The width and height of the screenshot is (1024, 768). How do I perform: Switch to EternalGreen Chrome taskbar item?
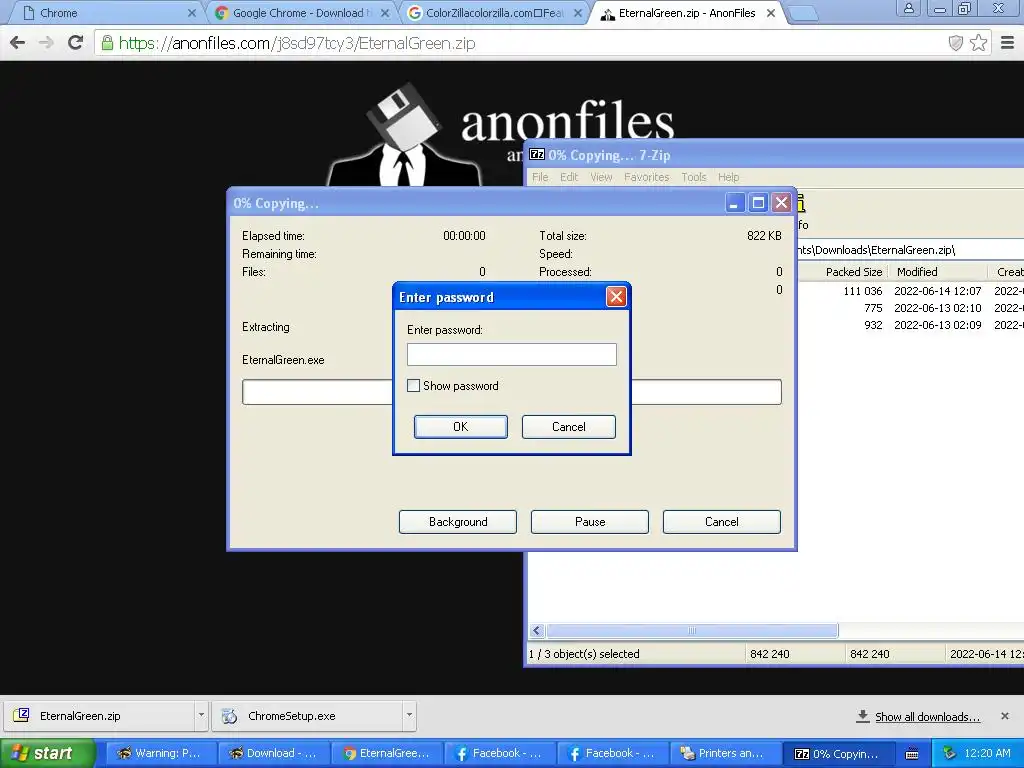(x=387, y=753)
